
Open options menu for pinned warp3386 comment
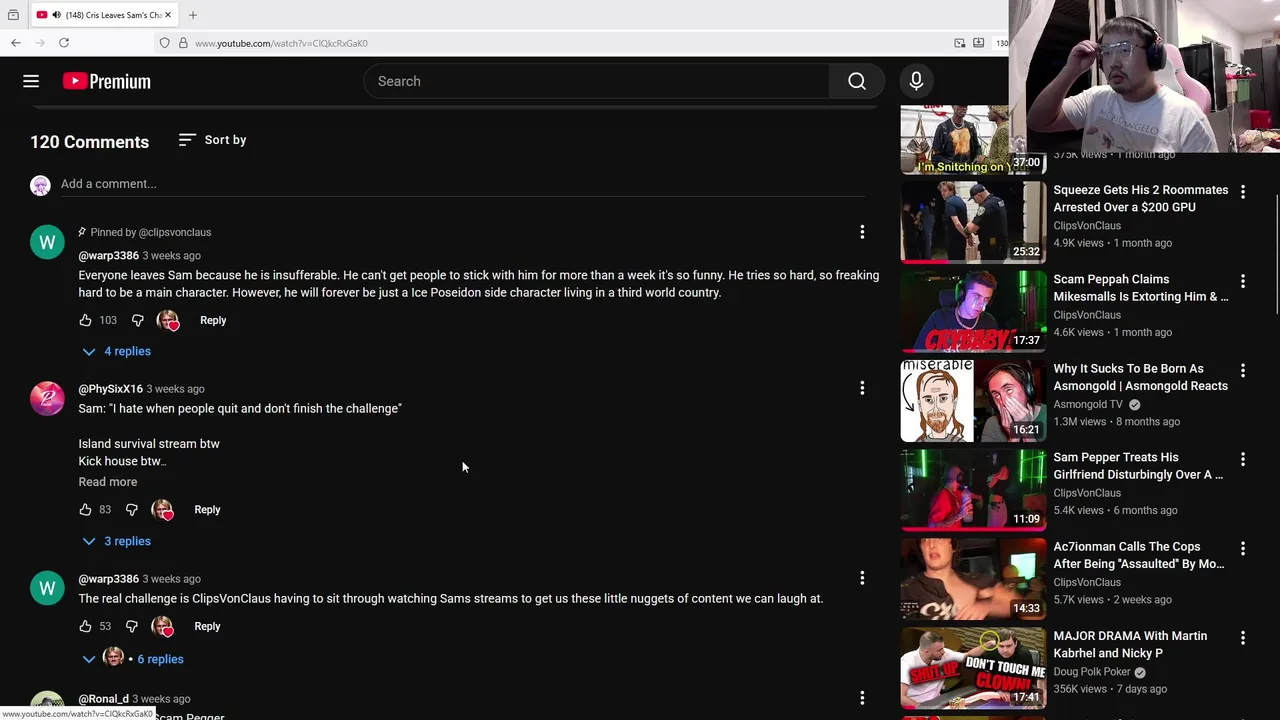point(862,232)
